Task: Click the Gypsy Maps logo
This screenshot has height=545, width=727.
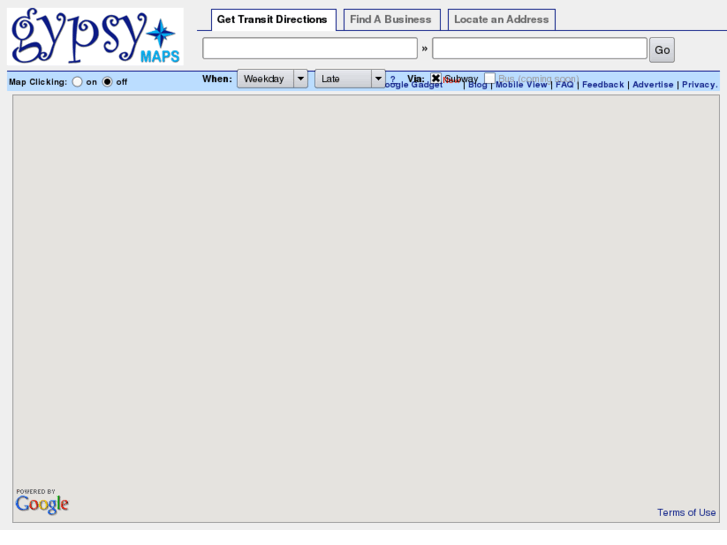Action: 95,36
